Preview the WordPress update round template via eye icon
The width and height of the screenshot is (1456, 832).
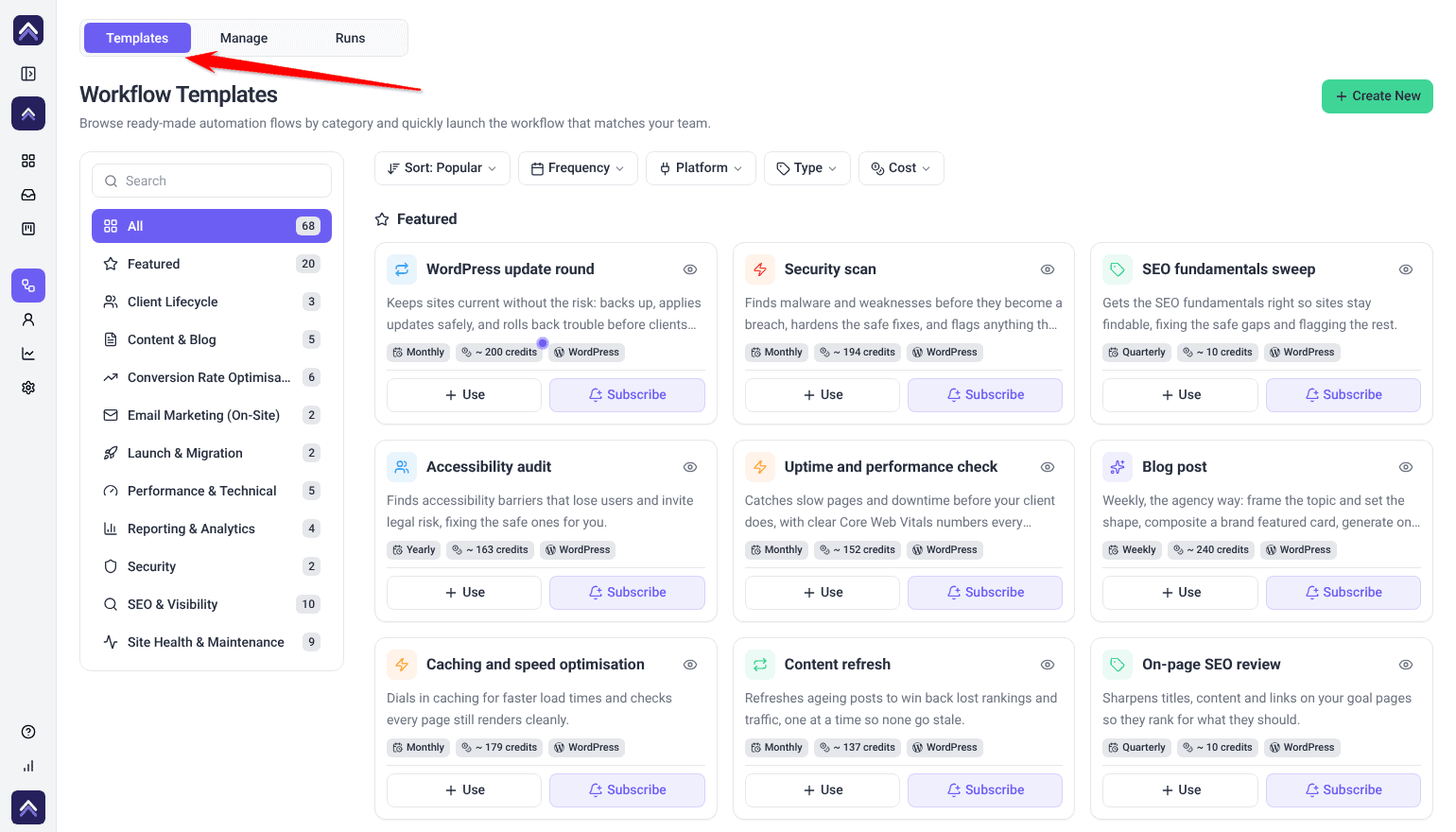[690, 269]
